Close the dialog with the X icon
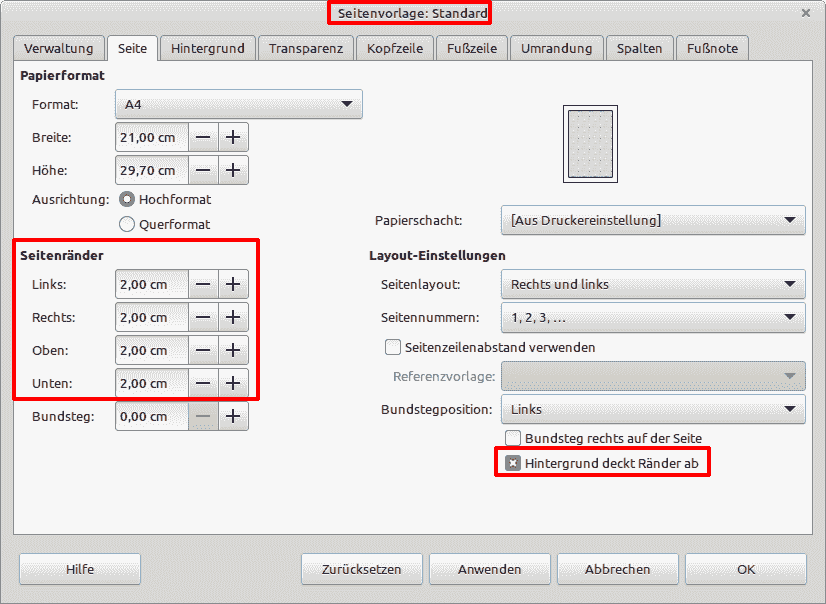This screenshot has width=826, height=604. tap(808, 14)
